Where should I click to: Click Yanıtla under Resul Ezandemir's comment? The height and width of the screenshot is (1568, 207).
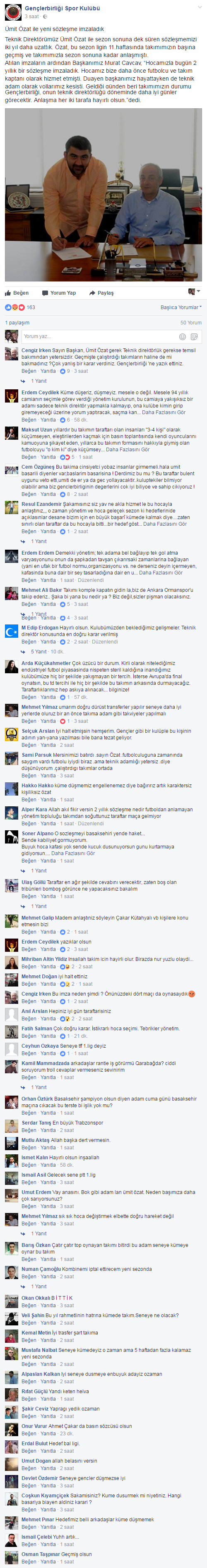click(48, 531)
